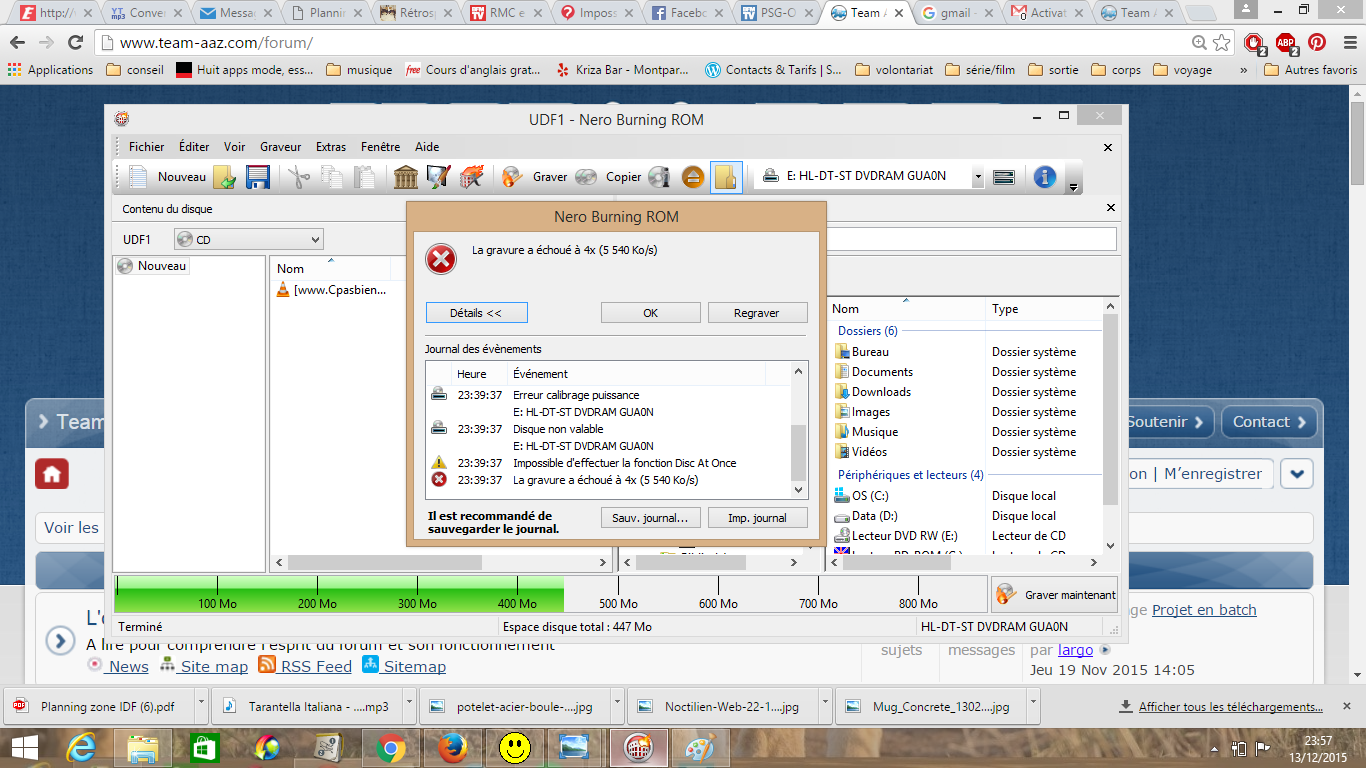This screenshot has width=1366, height=768.
Task: Click the scissors cut icon in Nero toolbar
Action: (x=299, y=178)
